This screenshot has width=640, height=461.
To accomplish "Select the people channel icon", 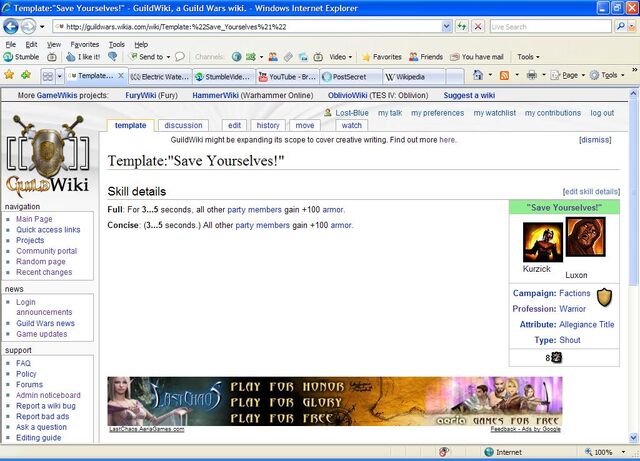I will point(273,57).
